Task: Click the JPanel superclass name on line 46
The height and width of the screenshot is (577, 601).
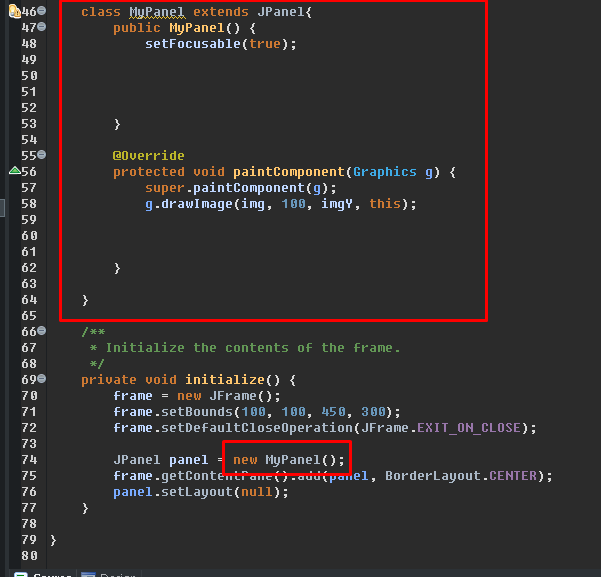Action: click(x=281, y=12)
